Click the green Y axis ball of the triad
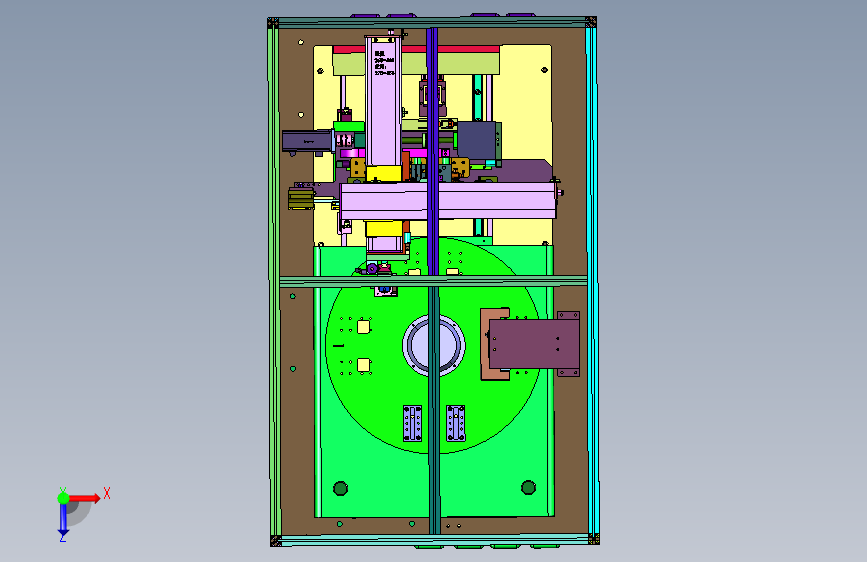Screen dimensions: 867x562 63,498
